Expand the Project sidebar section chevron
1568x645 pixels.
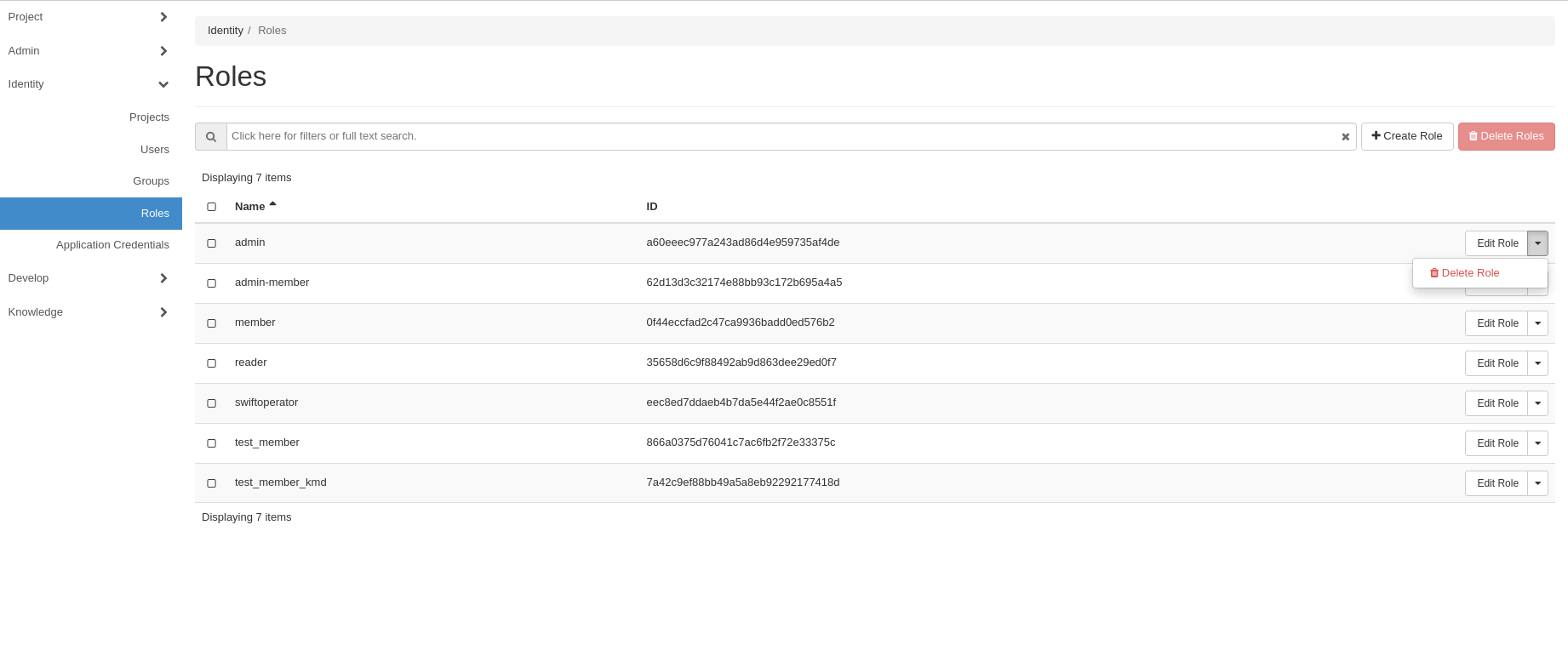pos(163,17)
